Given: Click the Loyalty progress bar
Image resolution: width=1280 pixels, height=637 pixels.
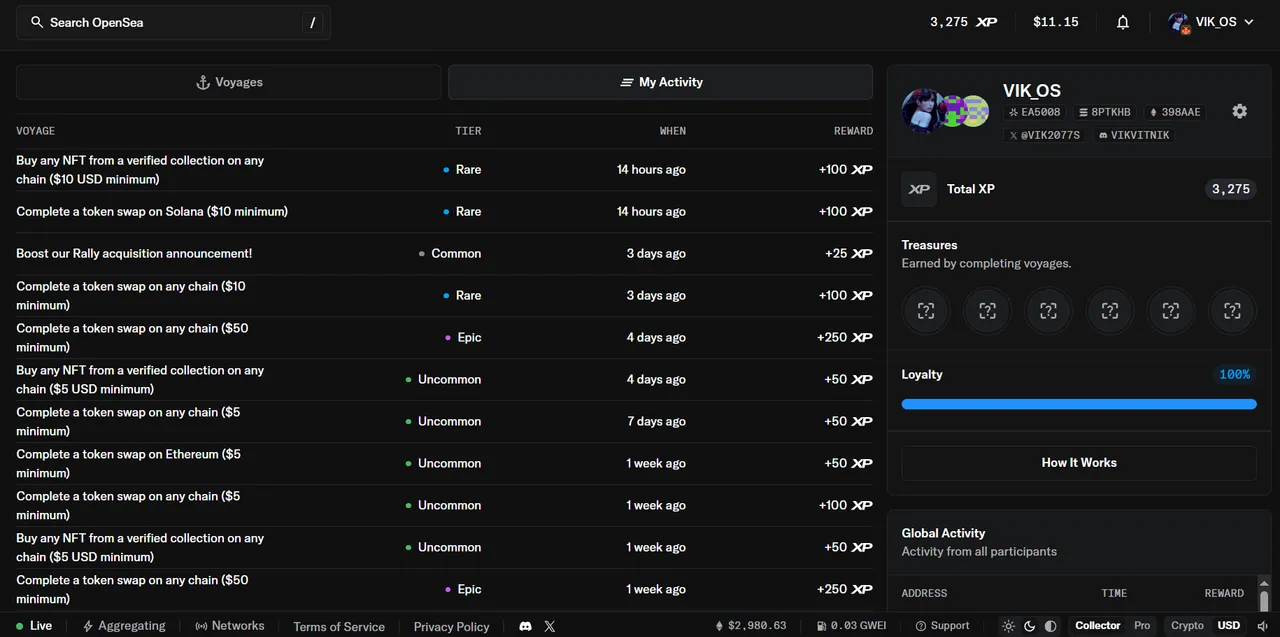Looking at the screenshot, I should coord(1079,404).
